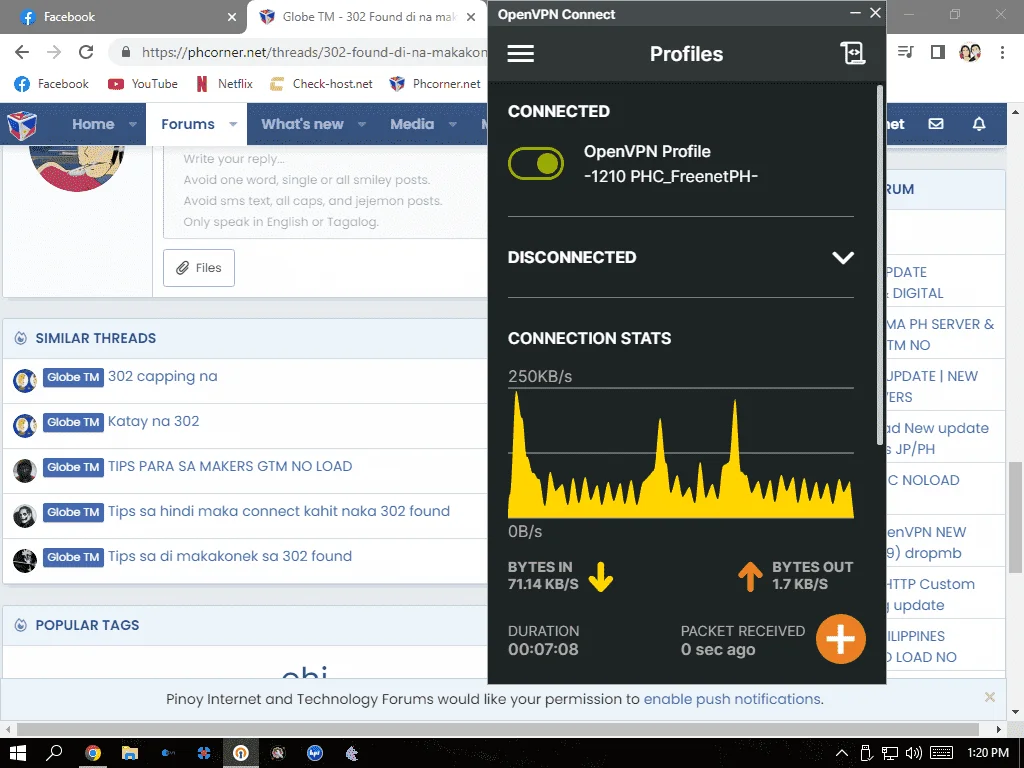1024x768 pixels.
Task: Click the import profile icon in OpenVPN
Action: 852,53
